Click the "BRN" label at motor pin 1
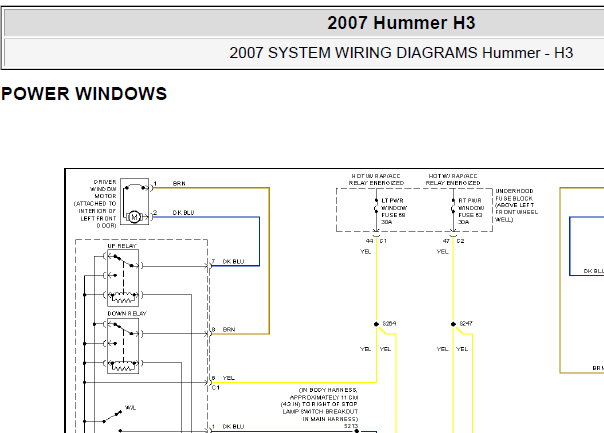Viewport: 604px width, 433px height. pos(179,183)
